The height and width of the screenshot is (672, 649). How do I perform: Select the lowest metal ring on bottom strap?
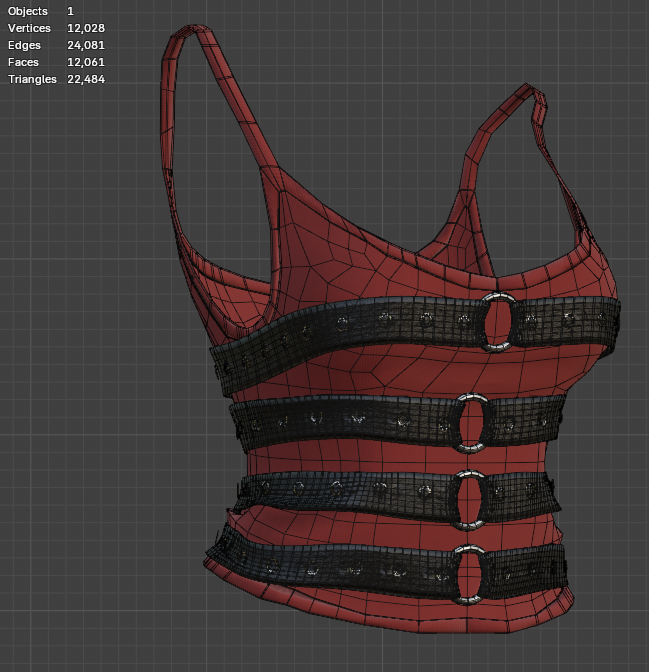[468, 574]
